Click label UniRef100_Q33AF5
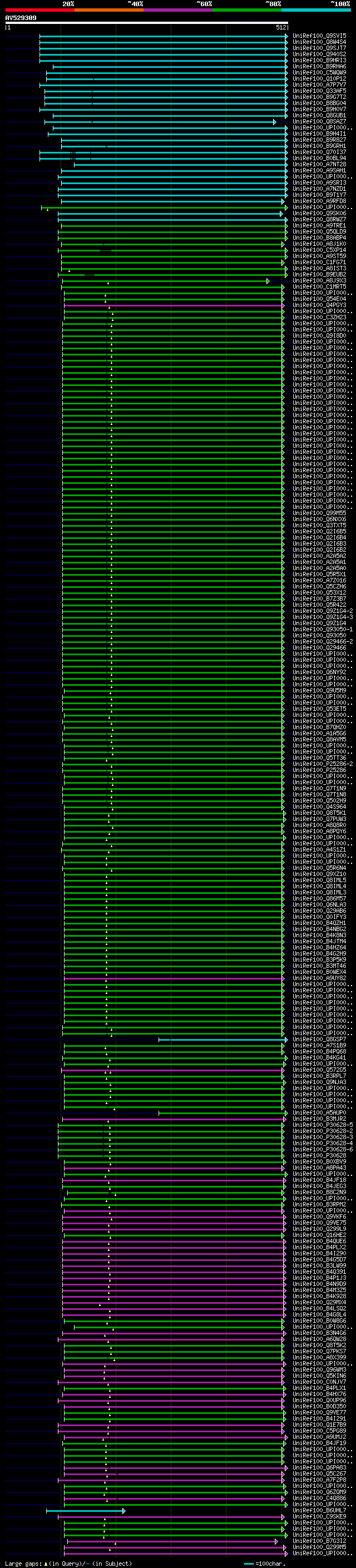Image resolution: width=356 pixels, height=1568 pixels. [x=319, y=91]
